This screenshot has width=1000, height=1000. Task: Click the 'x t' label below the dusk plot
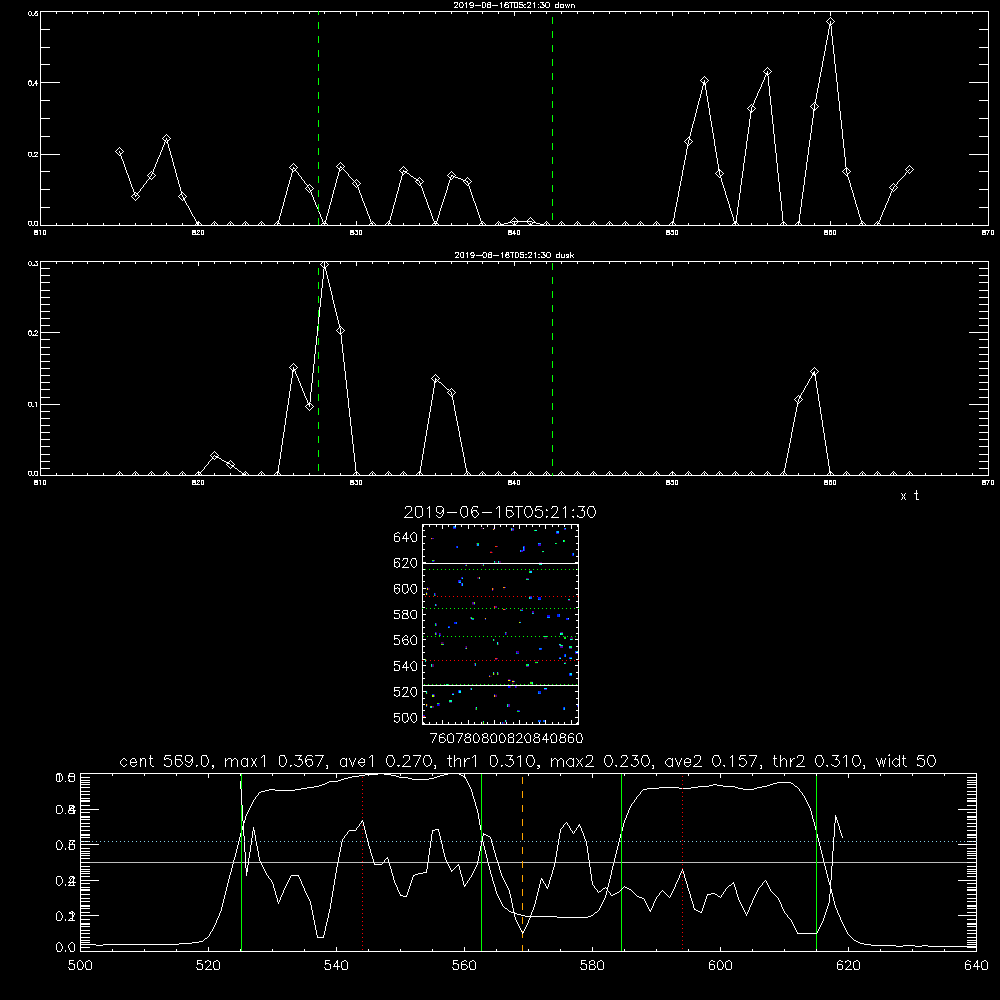[x=910, y=496]
